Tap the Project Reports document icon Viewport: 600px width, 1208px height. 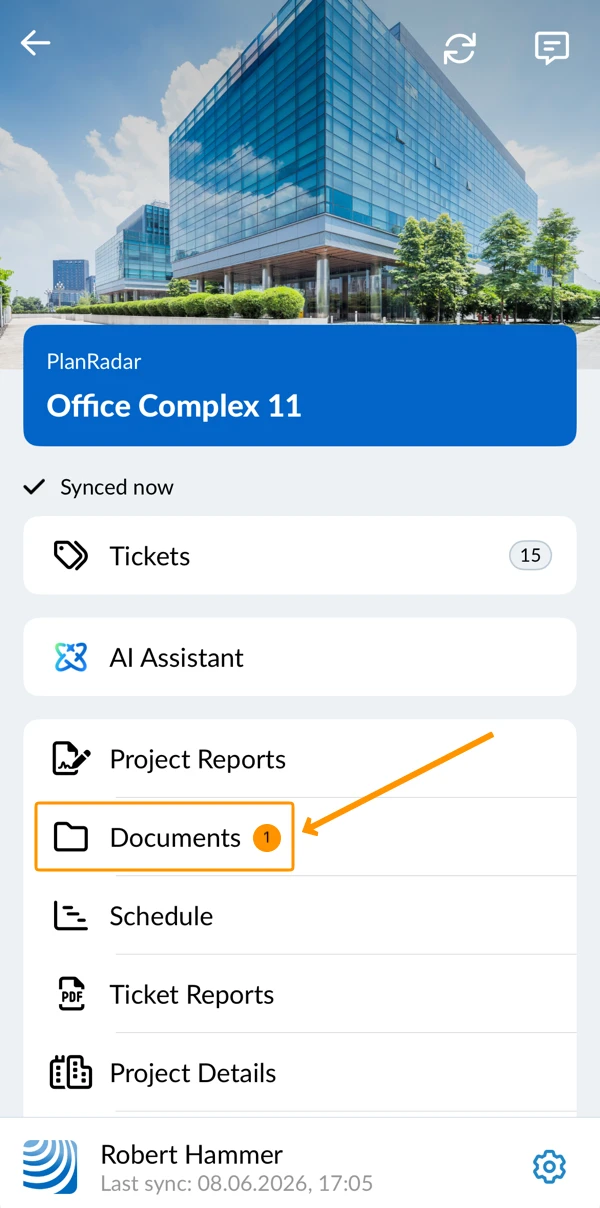(x=71, y=759)
